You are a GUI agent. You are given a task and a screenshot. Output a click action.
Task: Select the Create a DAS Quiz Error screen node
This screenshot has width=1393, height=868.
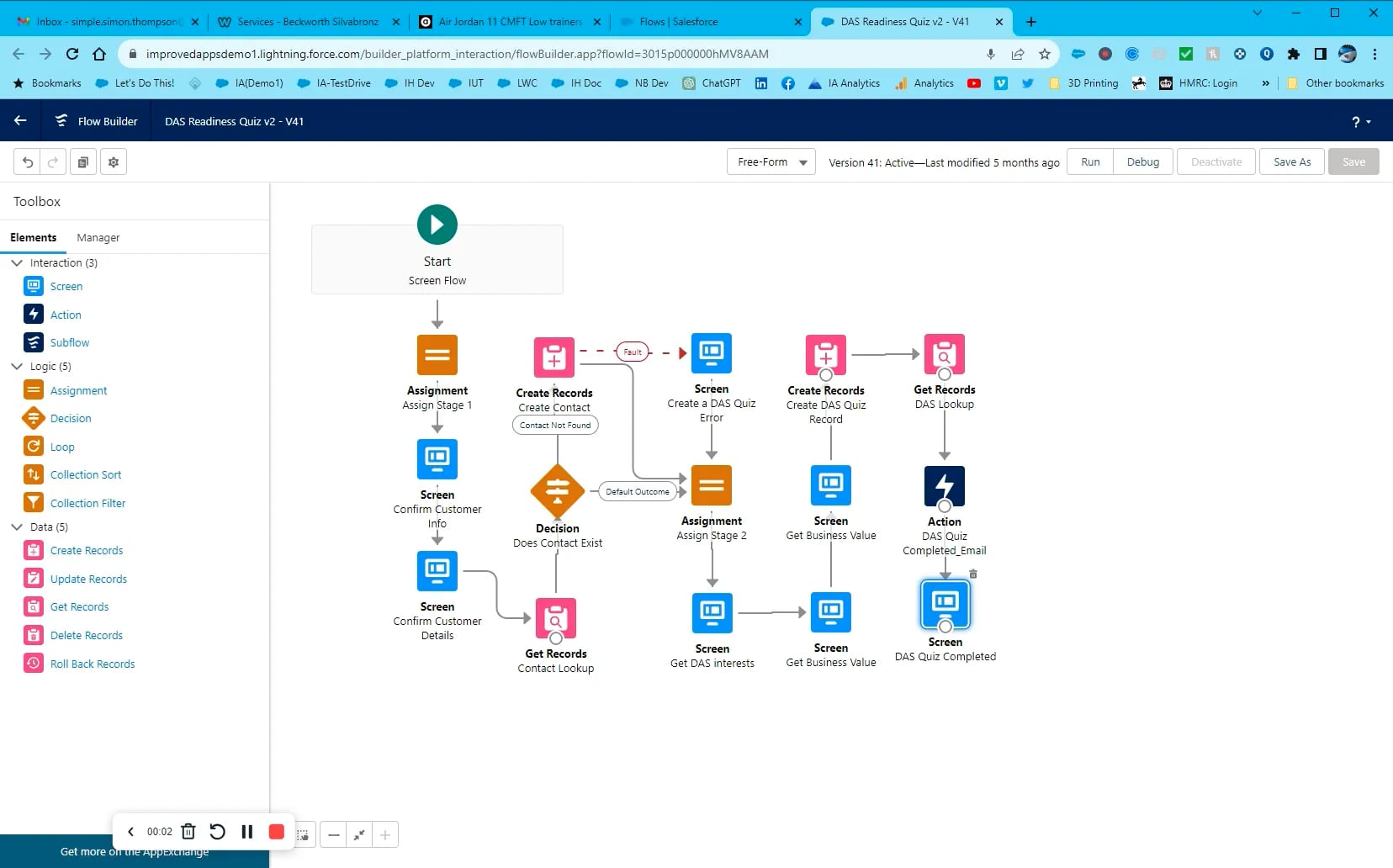pos(712,353)
